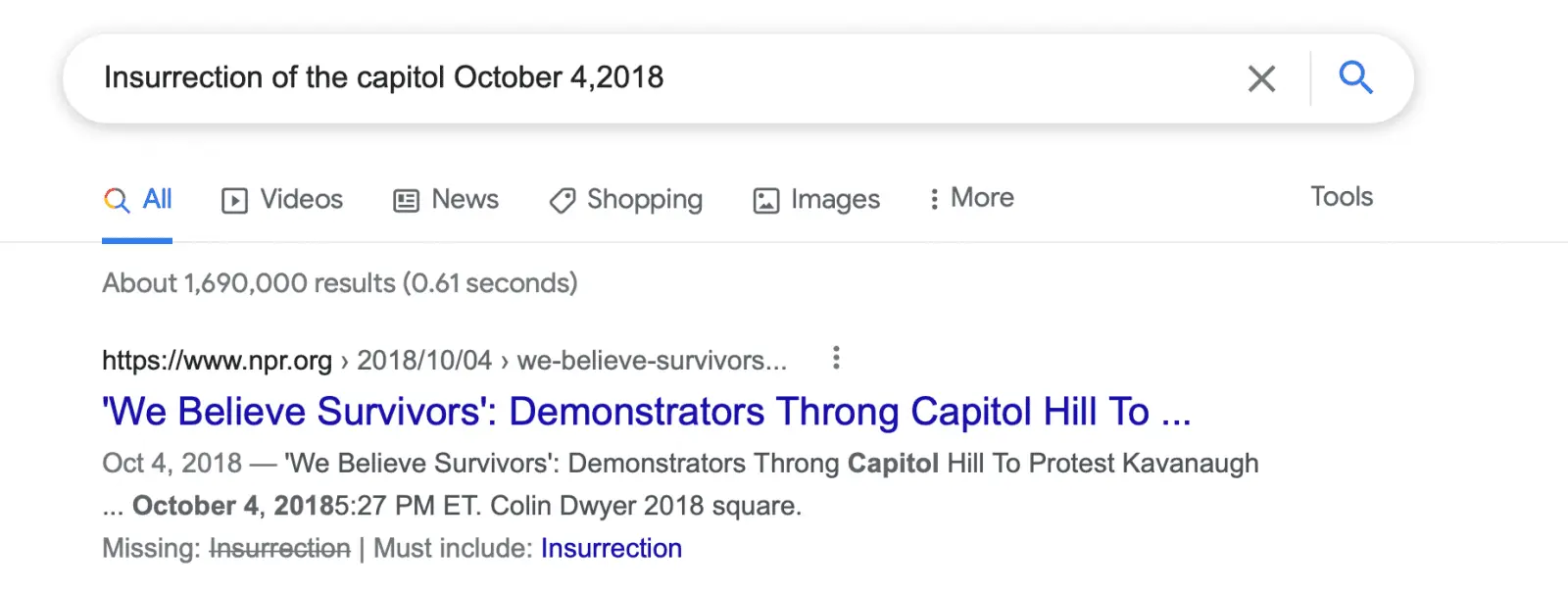Switch to the Shopping tab
Image resolution: width=1568 pixels, height=593 pixels.
pyautogui.click(x=644, y=199)
